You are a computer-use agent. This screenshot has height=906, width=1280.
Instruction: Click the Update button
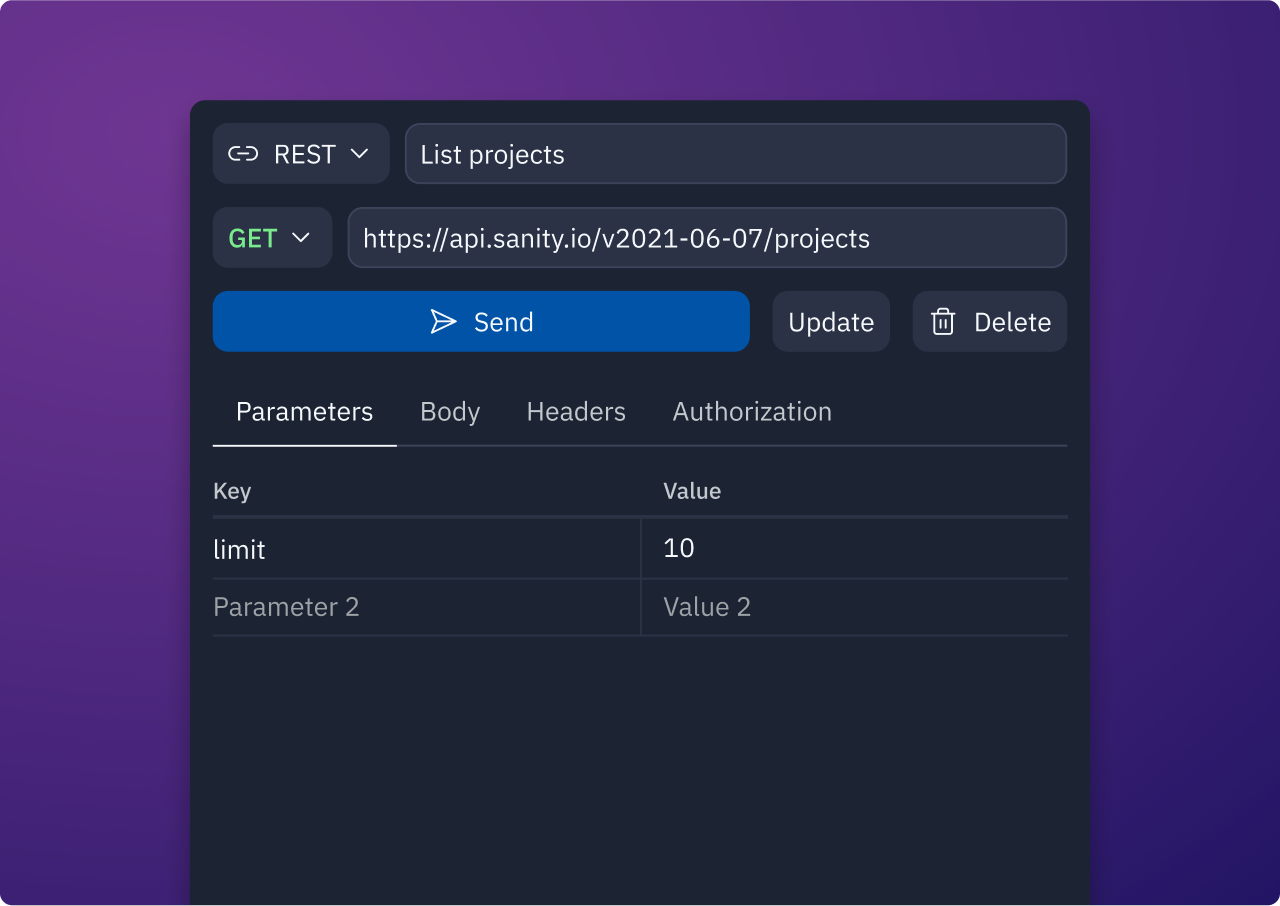pyautogui.click(x=831, y=321)
